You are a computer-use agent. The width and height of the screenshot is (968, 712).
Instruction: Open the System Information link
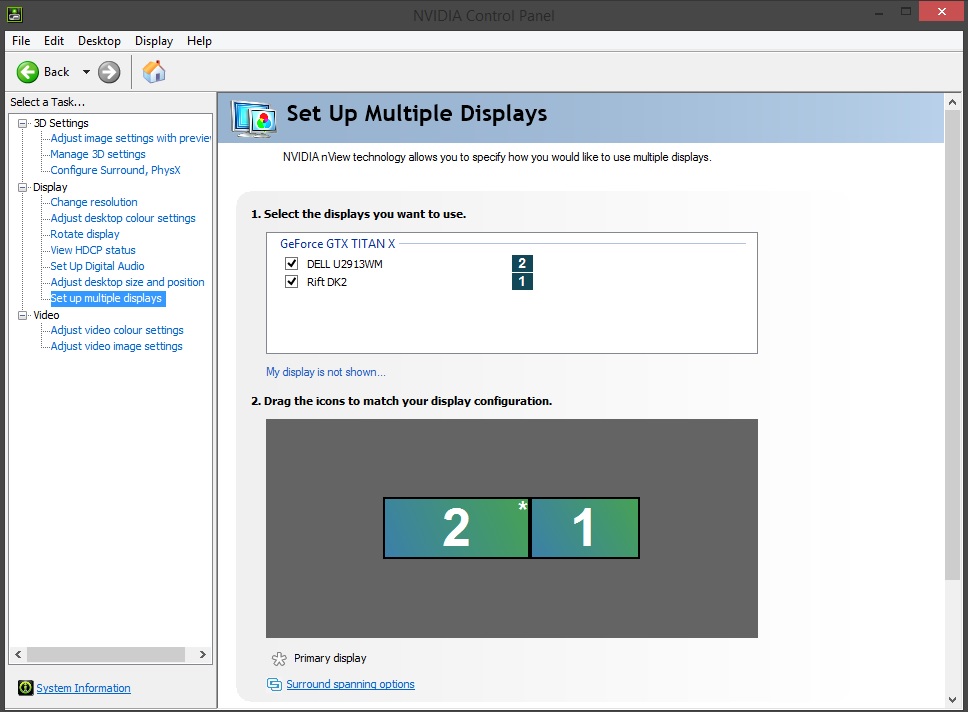point(83,688)
